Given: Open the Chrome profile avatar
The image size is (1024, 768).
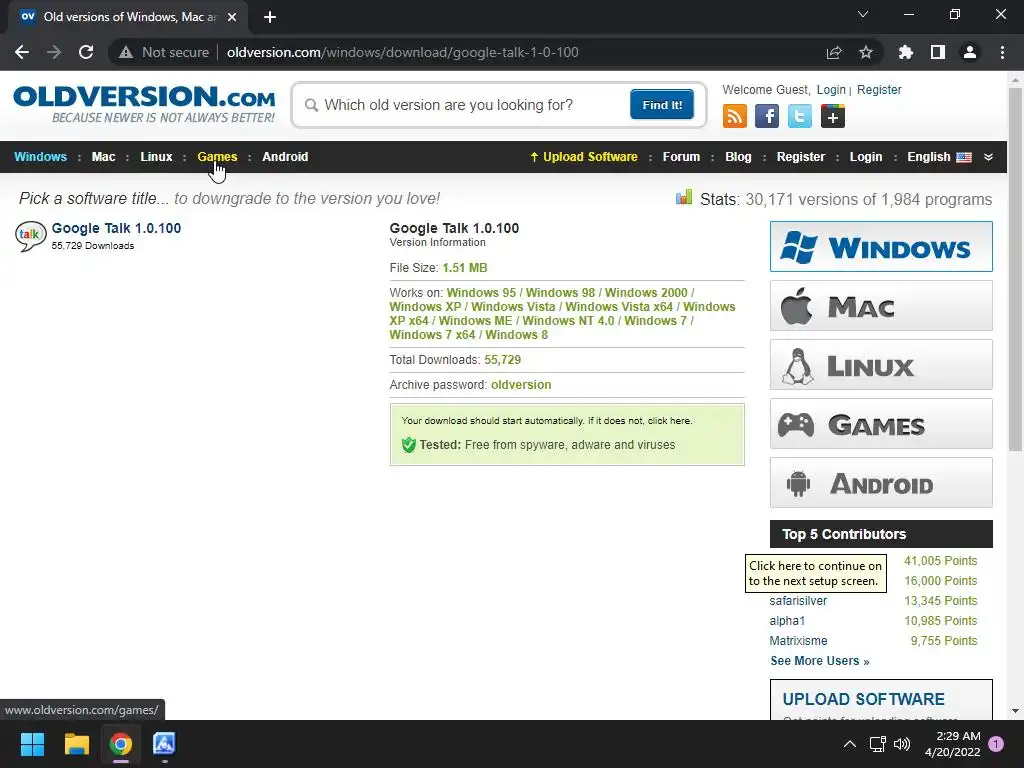Looking at the screenshot, I should tap(970, 52).
